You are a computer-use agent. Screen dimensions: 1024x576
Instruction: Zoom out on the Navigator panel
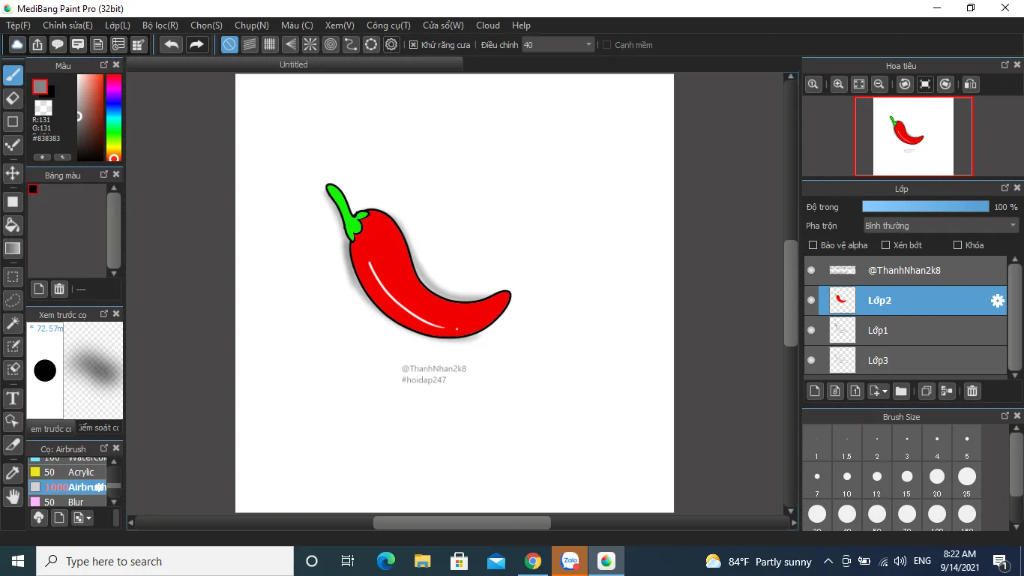[879, 84]
